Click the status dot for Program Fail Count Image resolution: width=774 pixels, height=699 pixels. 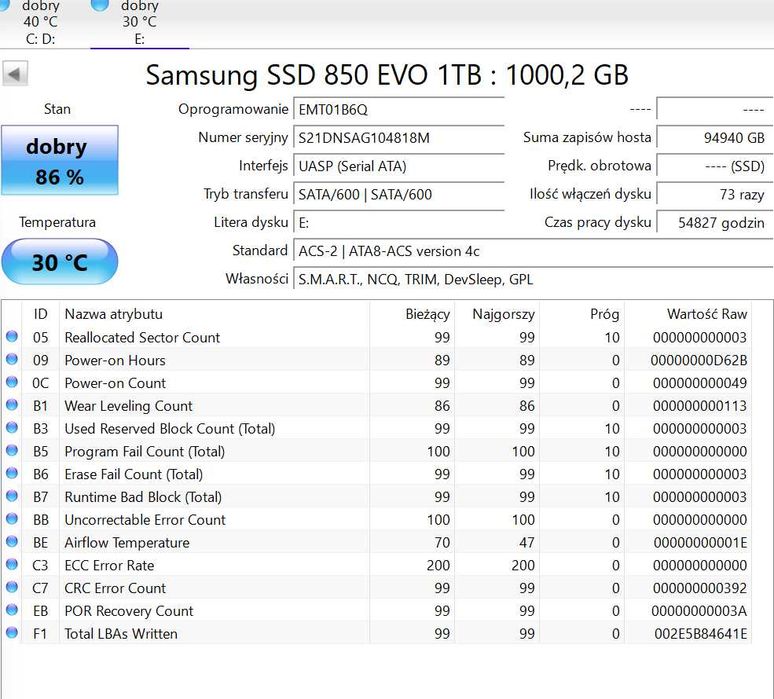tap(12, 450)
